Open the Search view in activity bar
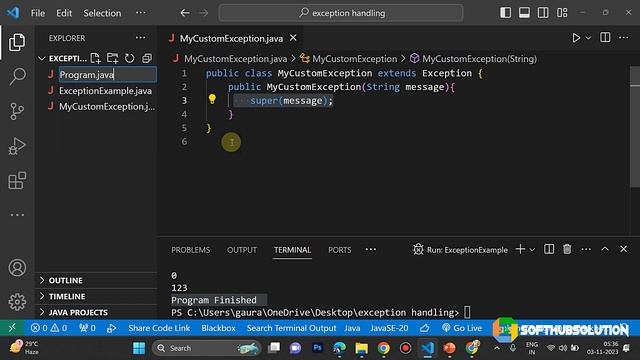 (x=17, y=76)
